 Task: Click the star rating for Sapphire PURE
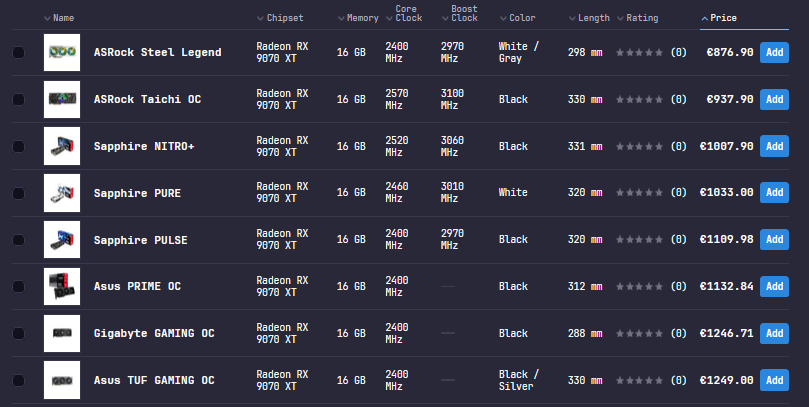click(x=639, y=192)
